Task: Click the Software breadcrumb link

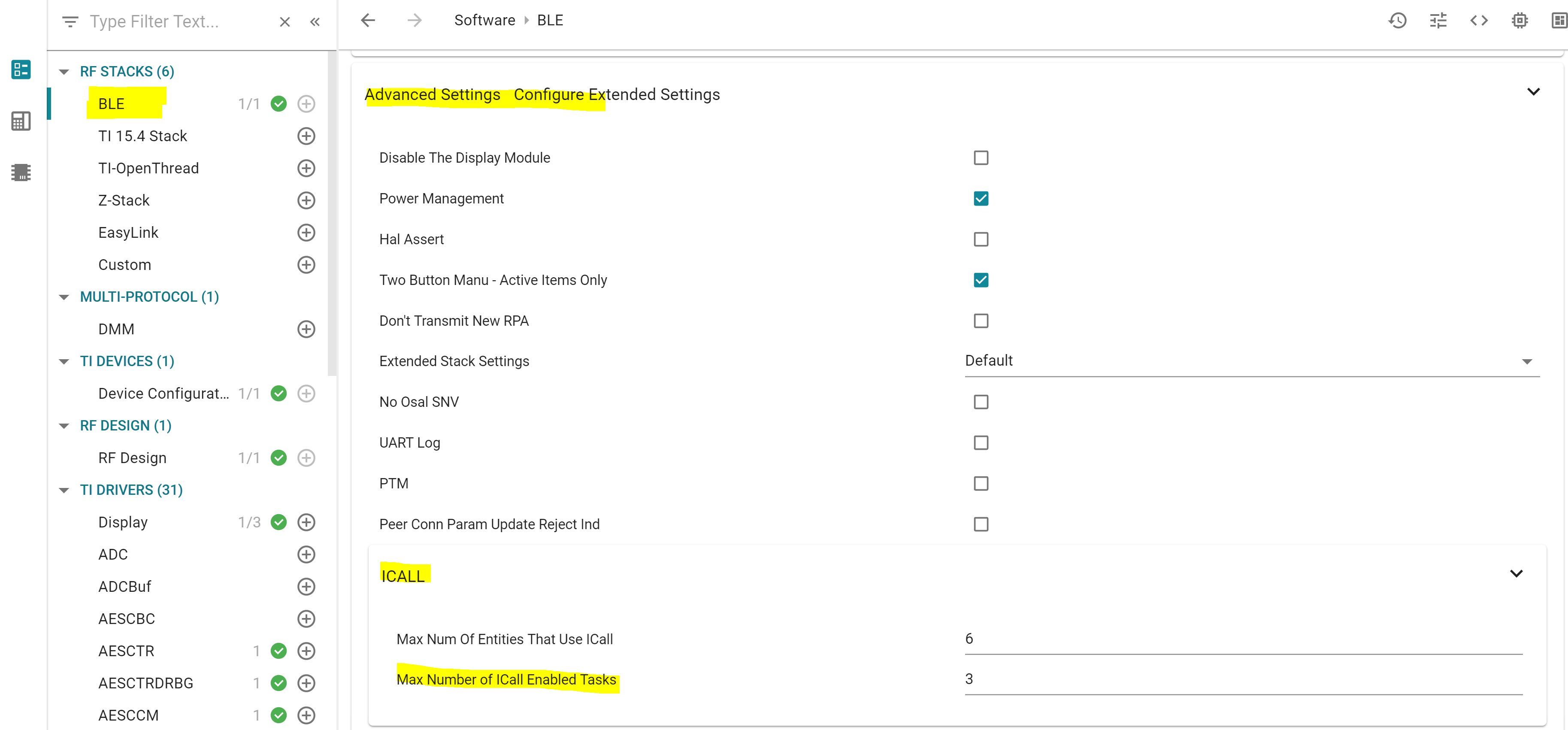Action: (484, 21)
